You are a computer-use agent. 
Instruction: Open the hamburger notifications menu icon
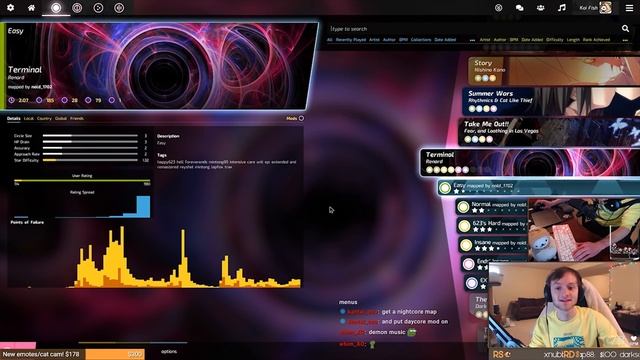click(x=629, y=8)
